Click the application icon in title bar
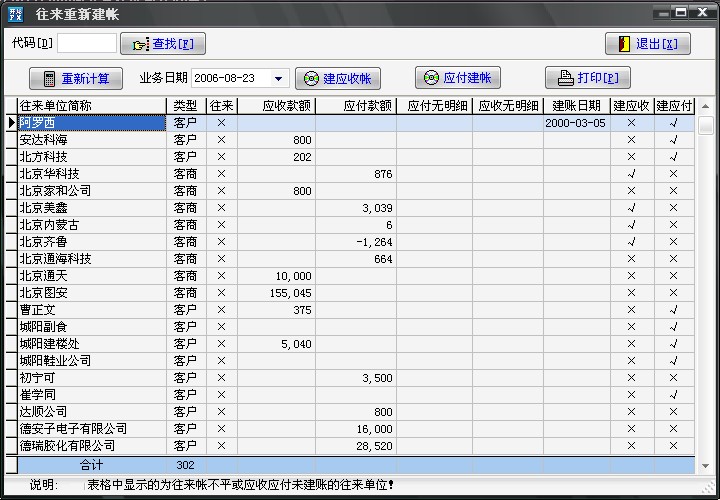Screen dimensions: 720x500 tap(16, 14)
